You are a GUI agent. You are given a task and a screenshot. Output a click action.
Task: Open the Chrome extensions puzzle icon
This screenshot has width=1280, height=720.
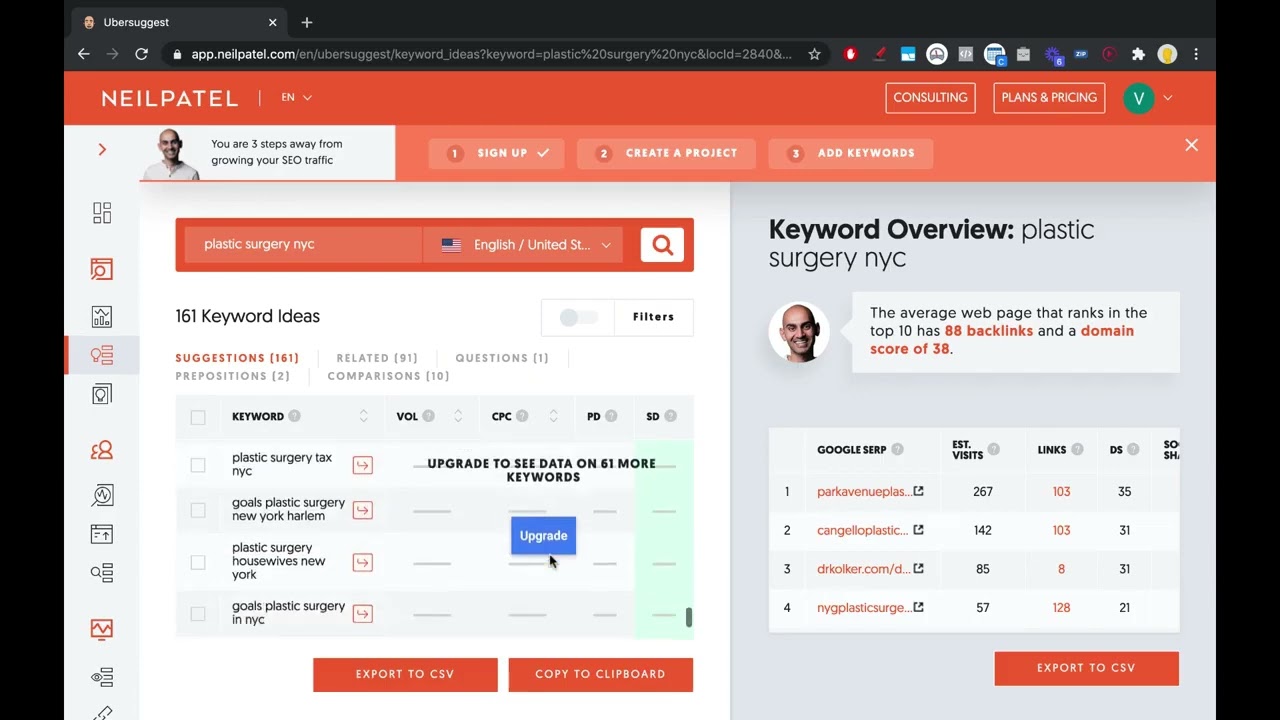click(x=1138, y=54)
